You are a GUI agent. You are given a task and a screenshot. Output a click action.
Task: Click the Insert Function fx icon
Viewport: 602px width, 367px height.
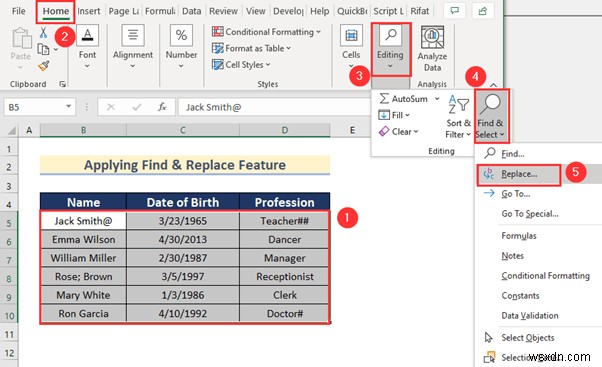(x=162, y=107)
